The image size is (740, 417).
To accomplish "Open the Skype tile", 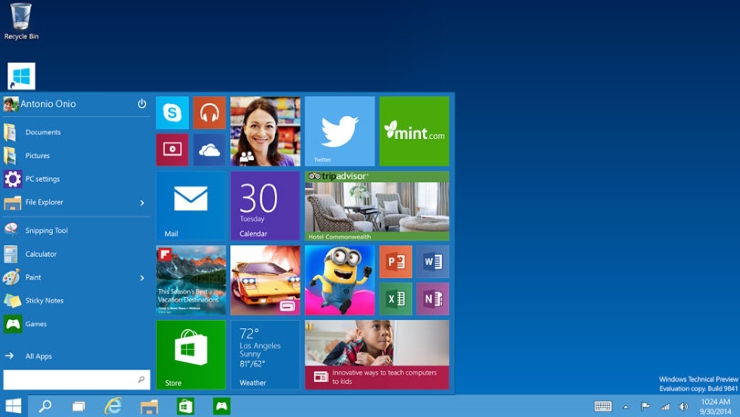I will pyautogui.click(x=172, y=113).
